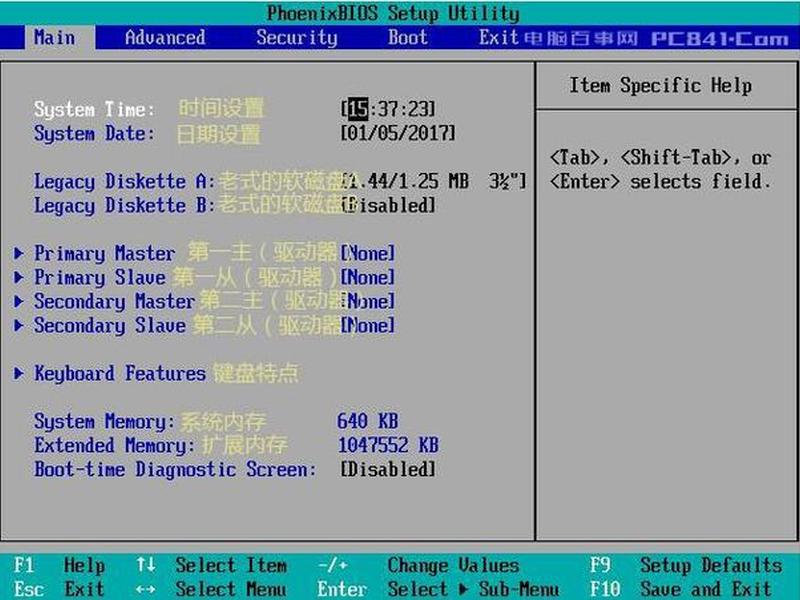Select the Secondary Slave entry
Image resolution: width=800 pixels, height=600 pixels.
click(110, 325)
